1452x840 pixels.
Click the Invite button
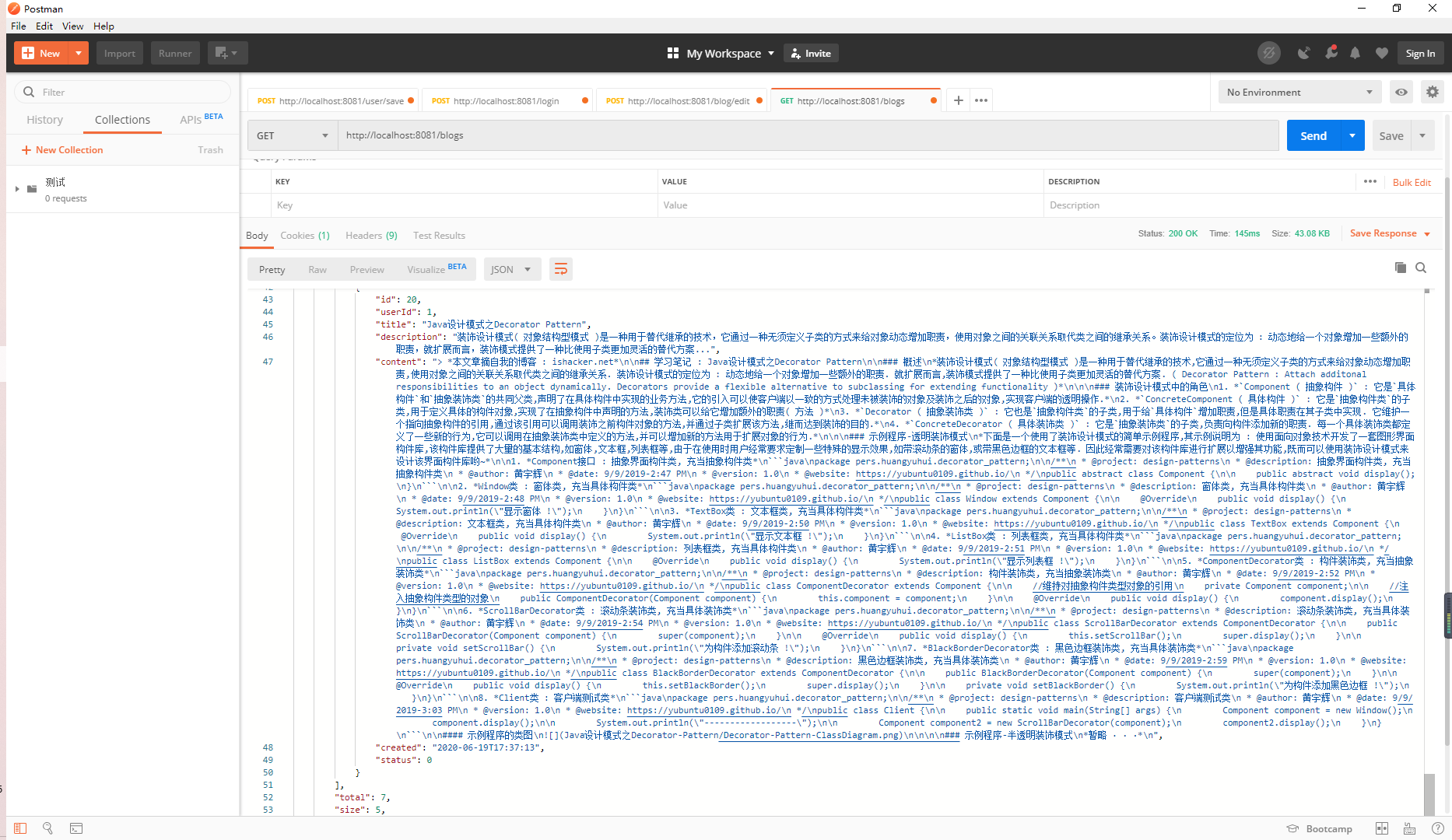point(812,53)
